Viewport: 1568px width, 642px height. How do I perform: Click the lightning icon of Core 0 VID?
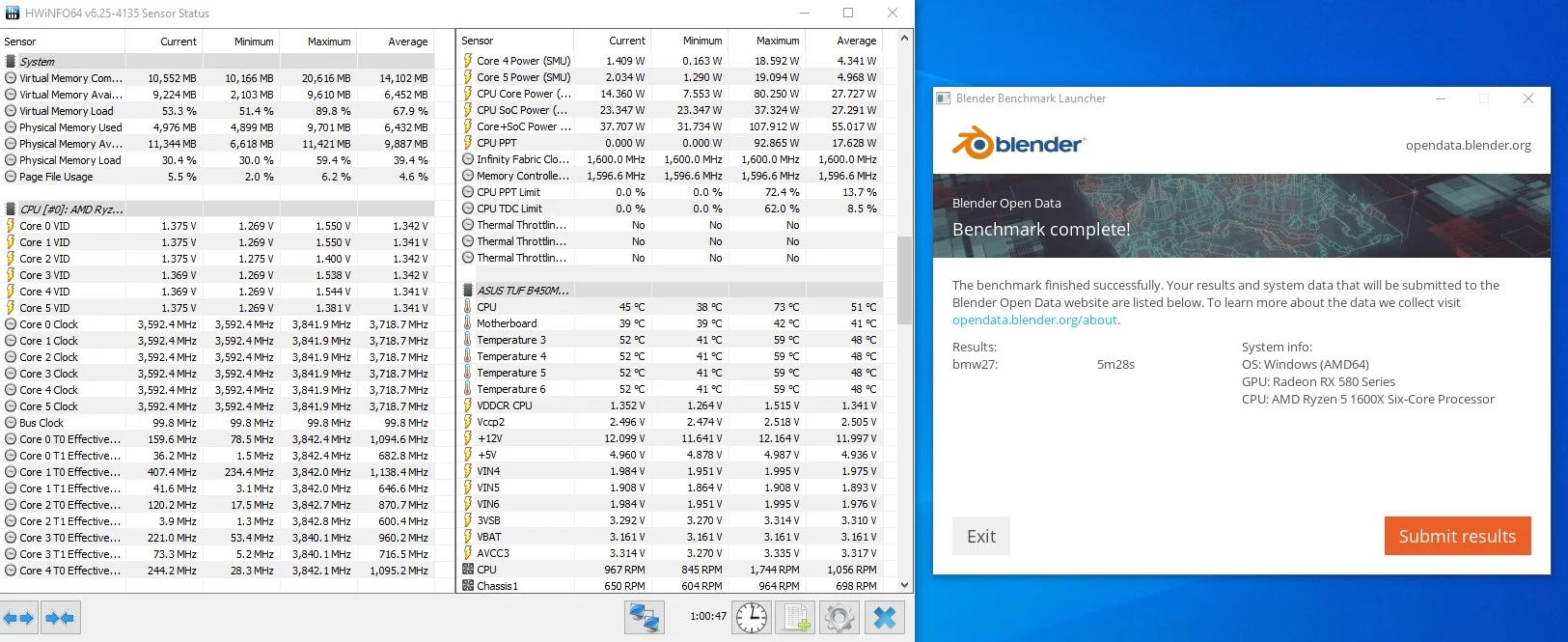click(11, 226)
